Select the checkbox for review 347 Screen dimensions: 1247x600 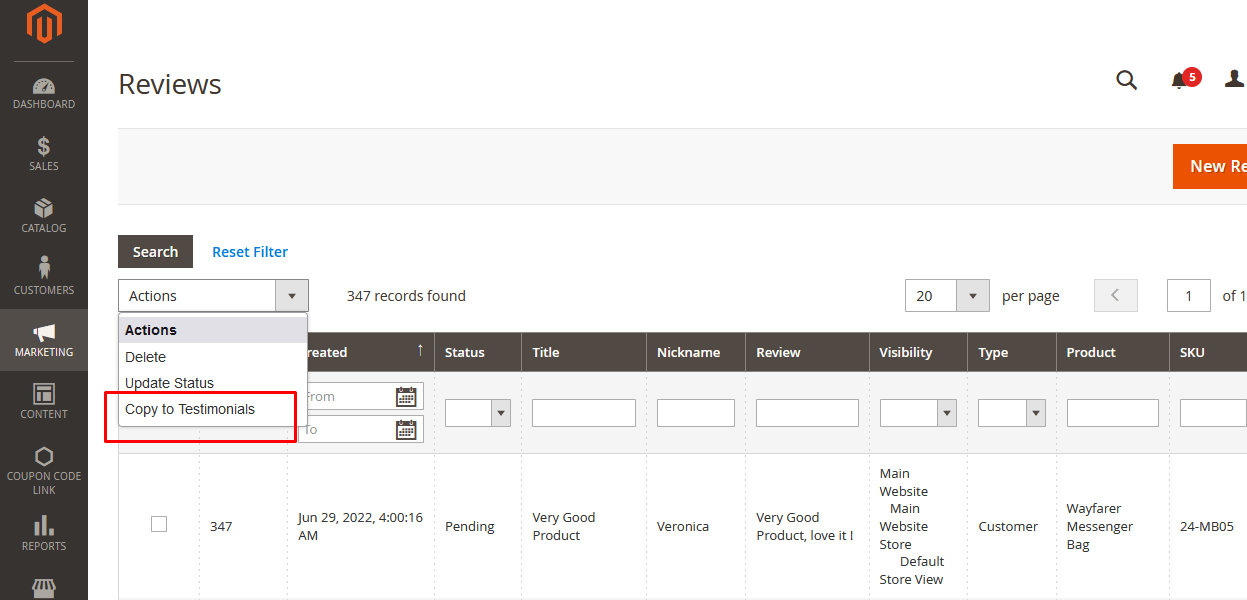tap(159, 524)
